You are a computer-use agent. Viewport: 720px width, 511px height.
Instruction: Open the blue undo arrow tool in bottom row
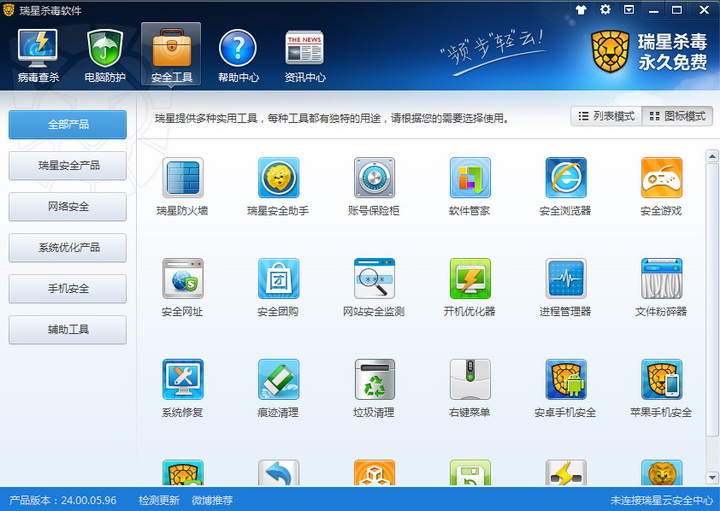point(278,473)
